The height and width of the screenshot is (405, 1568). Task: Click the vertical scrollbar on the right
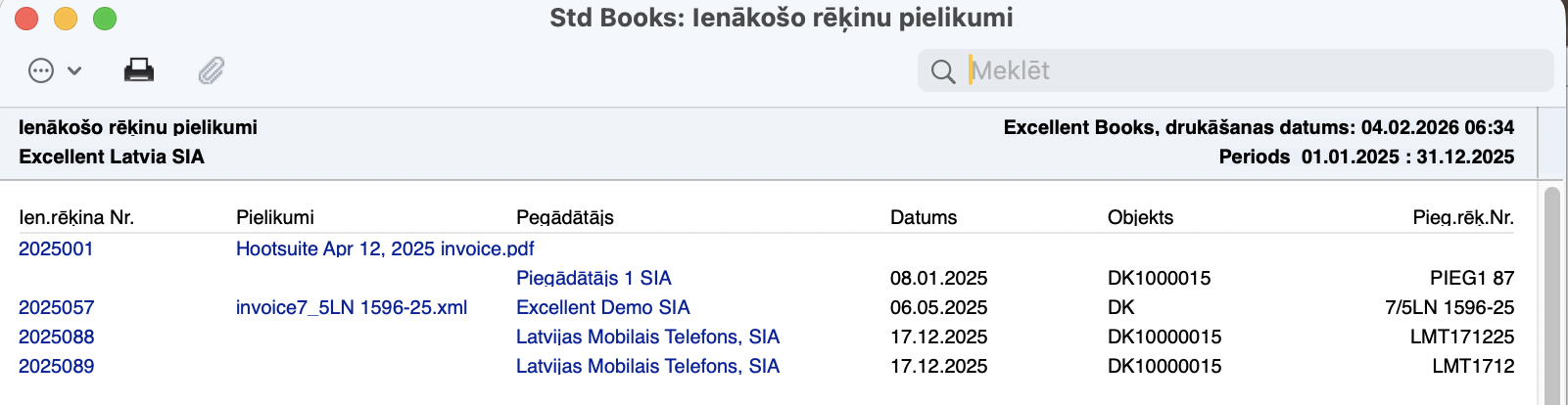point(1551,293)
